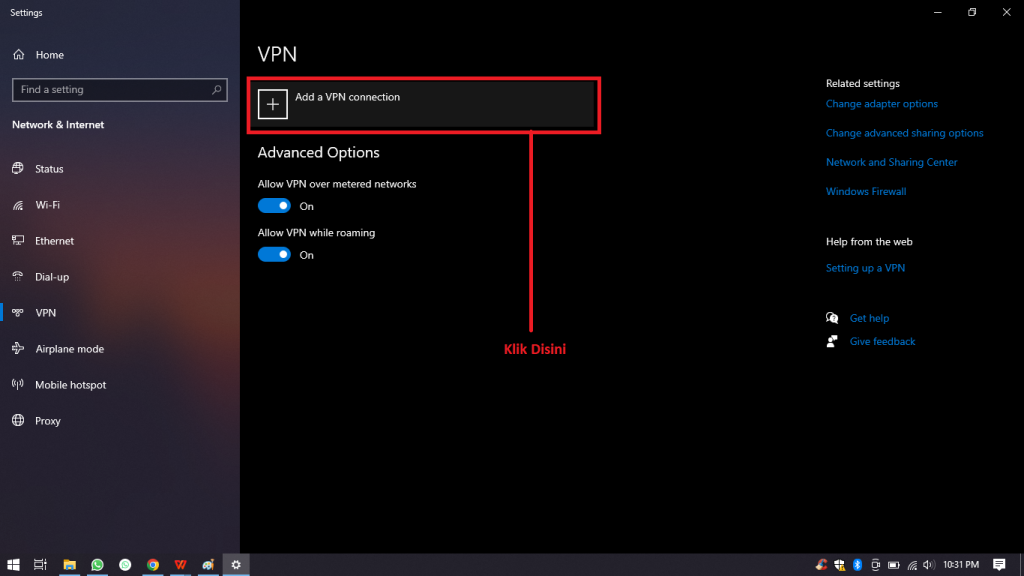The height and width of the screenshot is (576, 1024).
Task: Select the Proxy globe icon
Action: click(20, 420)
